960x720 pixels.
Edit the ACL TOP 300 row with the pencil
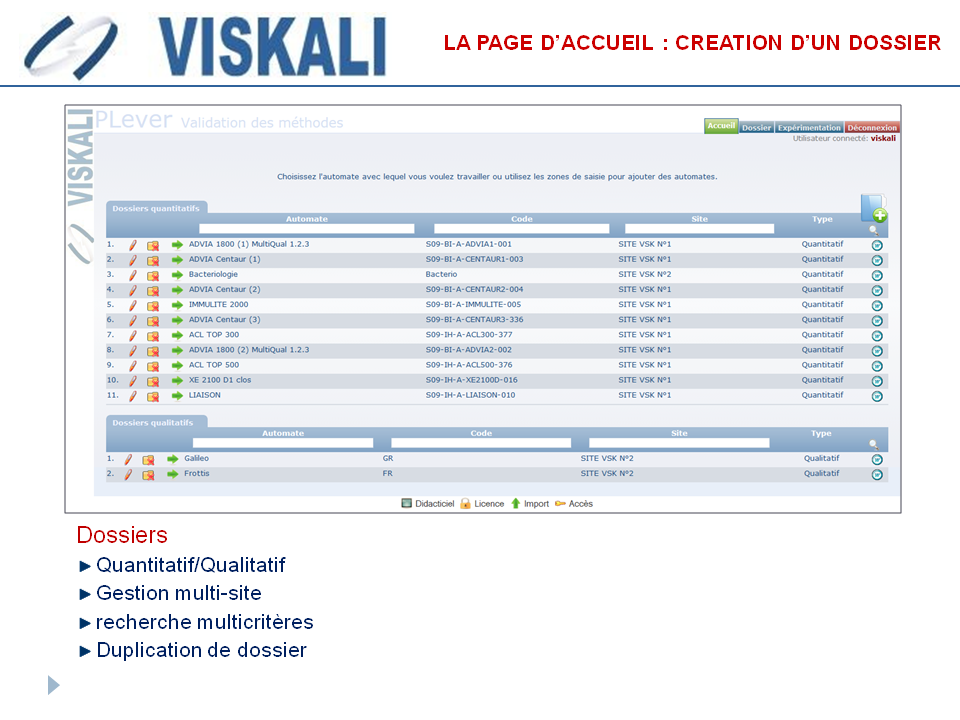coord(133,336)
